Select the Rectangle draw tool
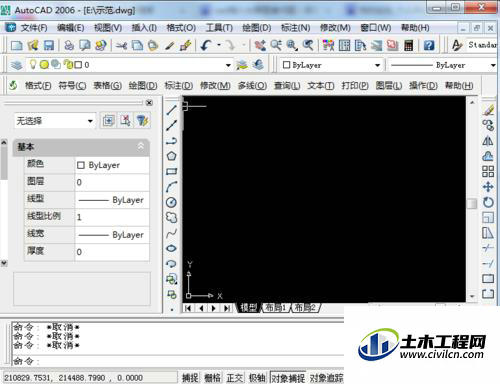 (x=172, y=172)
